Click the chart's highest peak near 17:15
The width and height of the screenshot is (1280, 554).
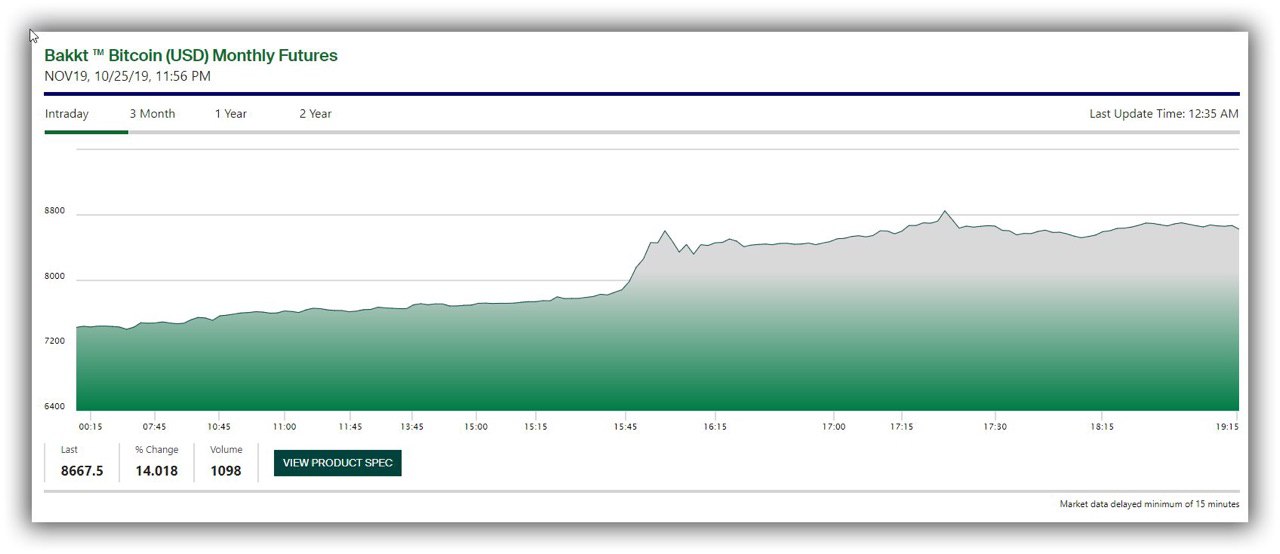(944, 211)
